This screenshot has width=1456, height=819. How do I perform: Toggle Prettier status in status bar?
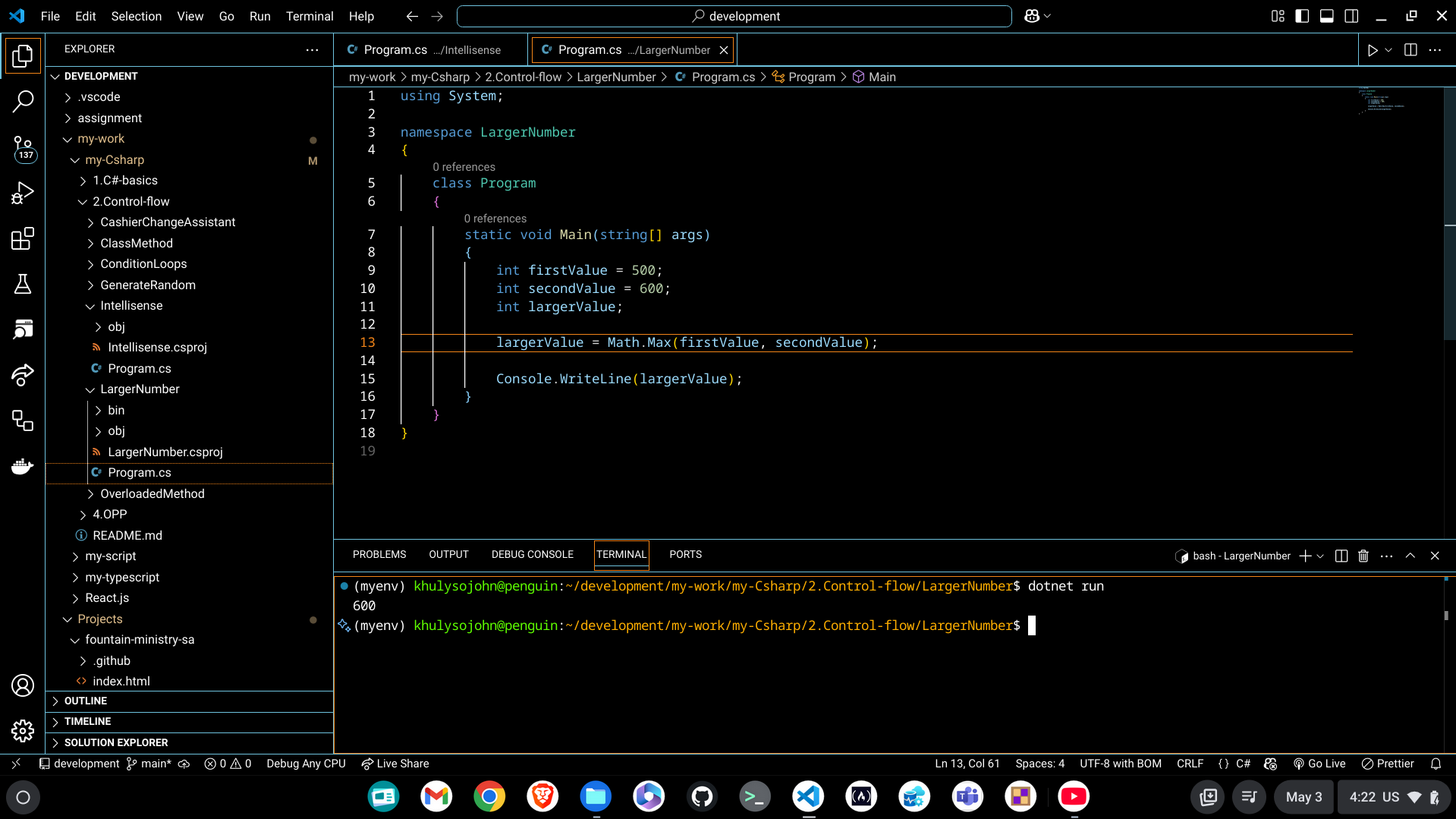(x=1388, y=764)
